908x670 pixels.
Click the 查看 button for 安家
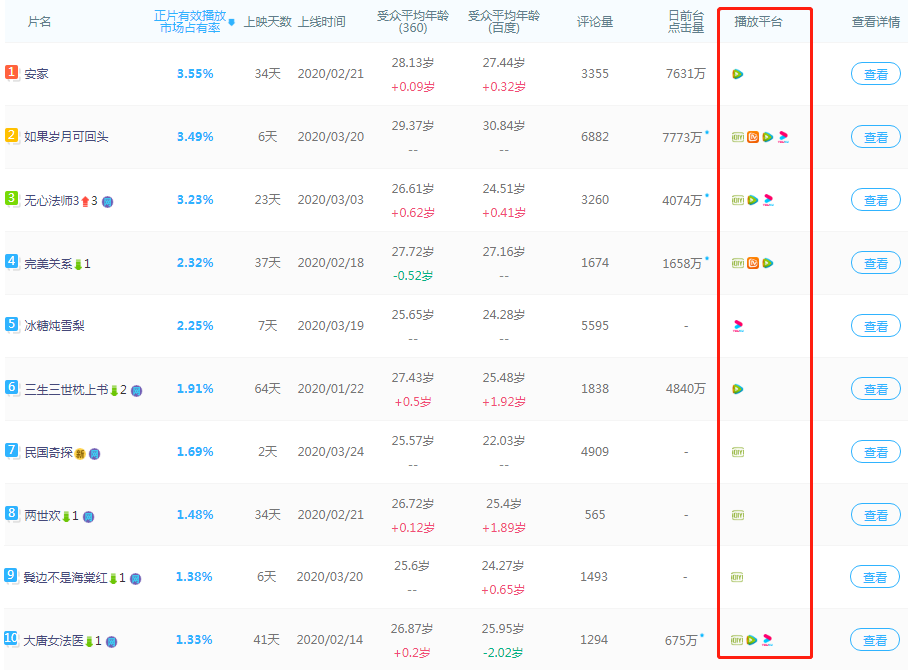(876, 74)
